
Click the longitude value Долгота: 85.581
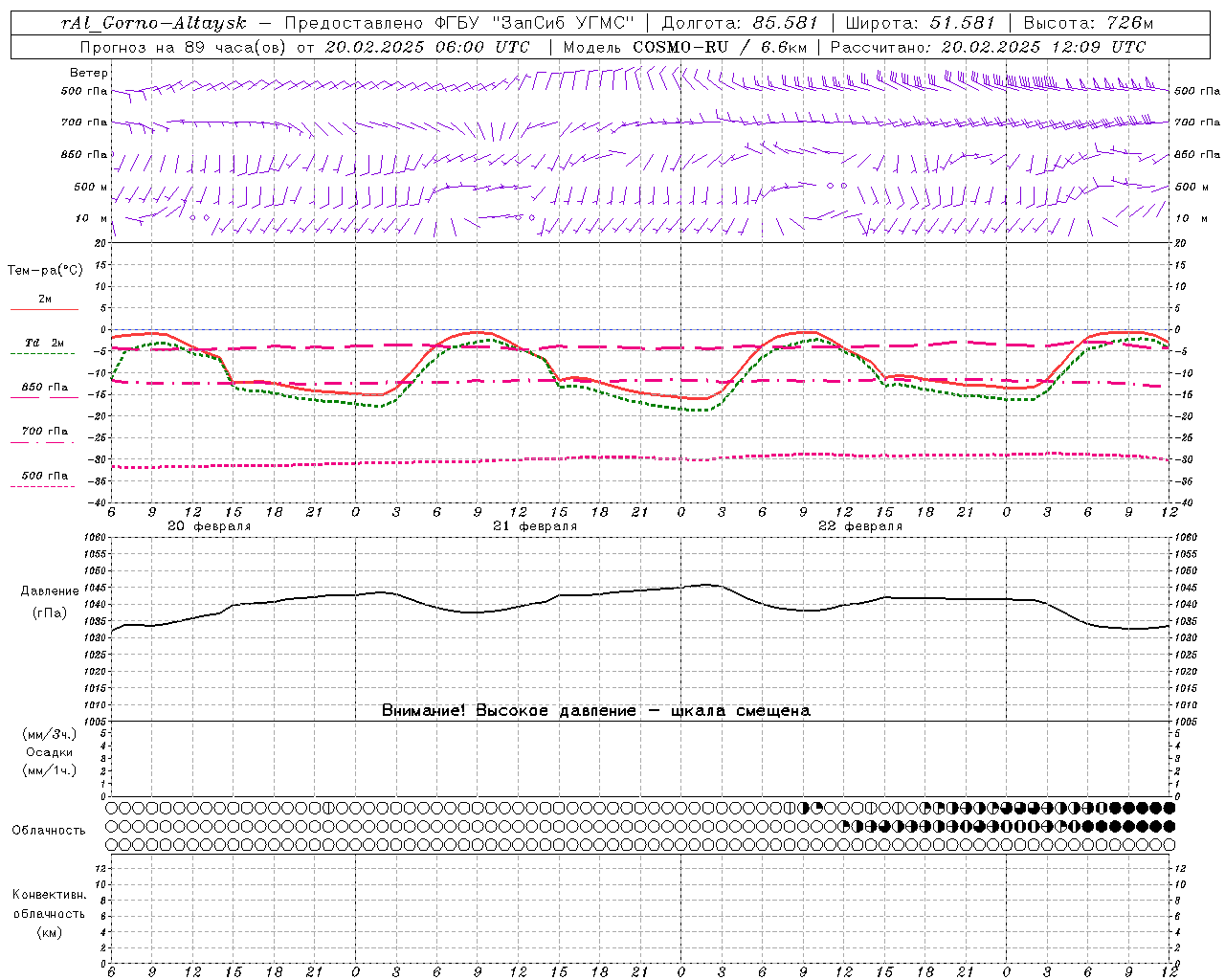[740, 23]
